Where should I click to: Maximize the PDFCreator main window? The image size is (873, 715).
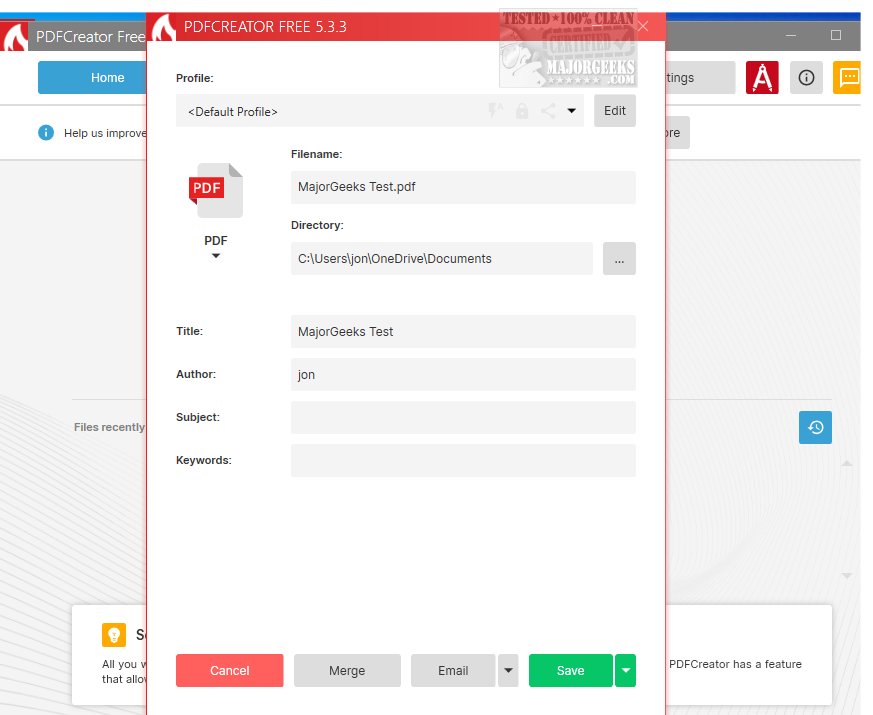click(836, 35)
